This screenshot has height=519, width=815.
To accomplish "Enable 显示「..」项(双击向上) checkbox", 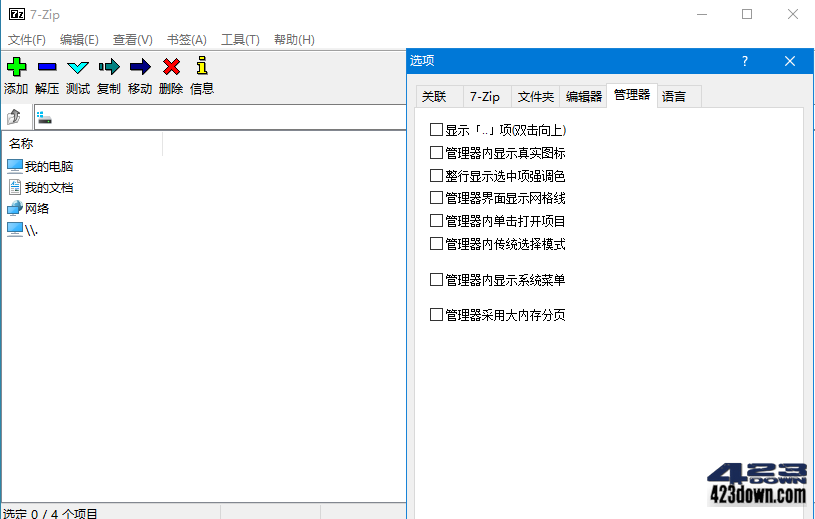I will click(x=436, y=129).
